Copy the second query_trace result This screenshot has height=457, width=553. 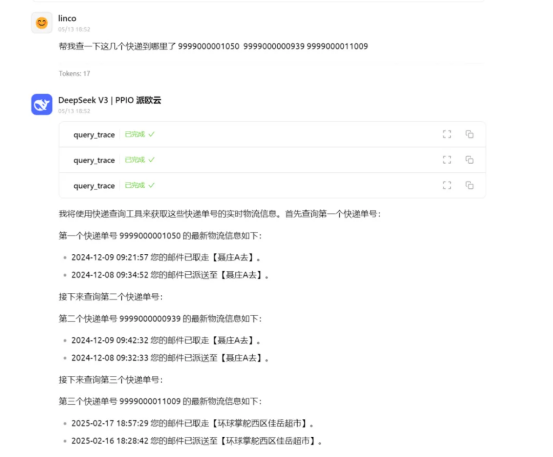469,160
